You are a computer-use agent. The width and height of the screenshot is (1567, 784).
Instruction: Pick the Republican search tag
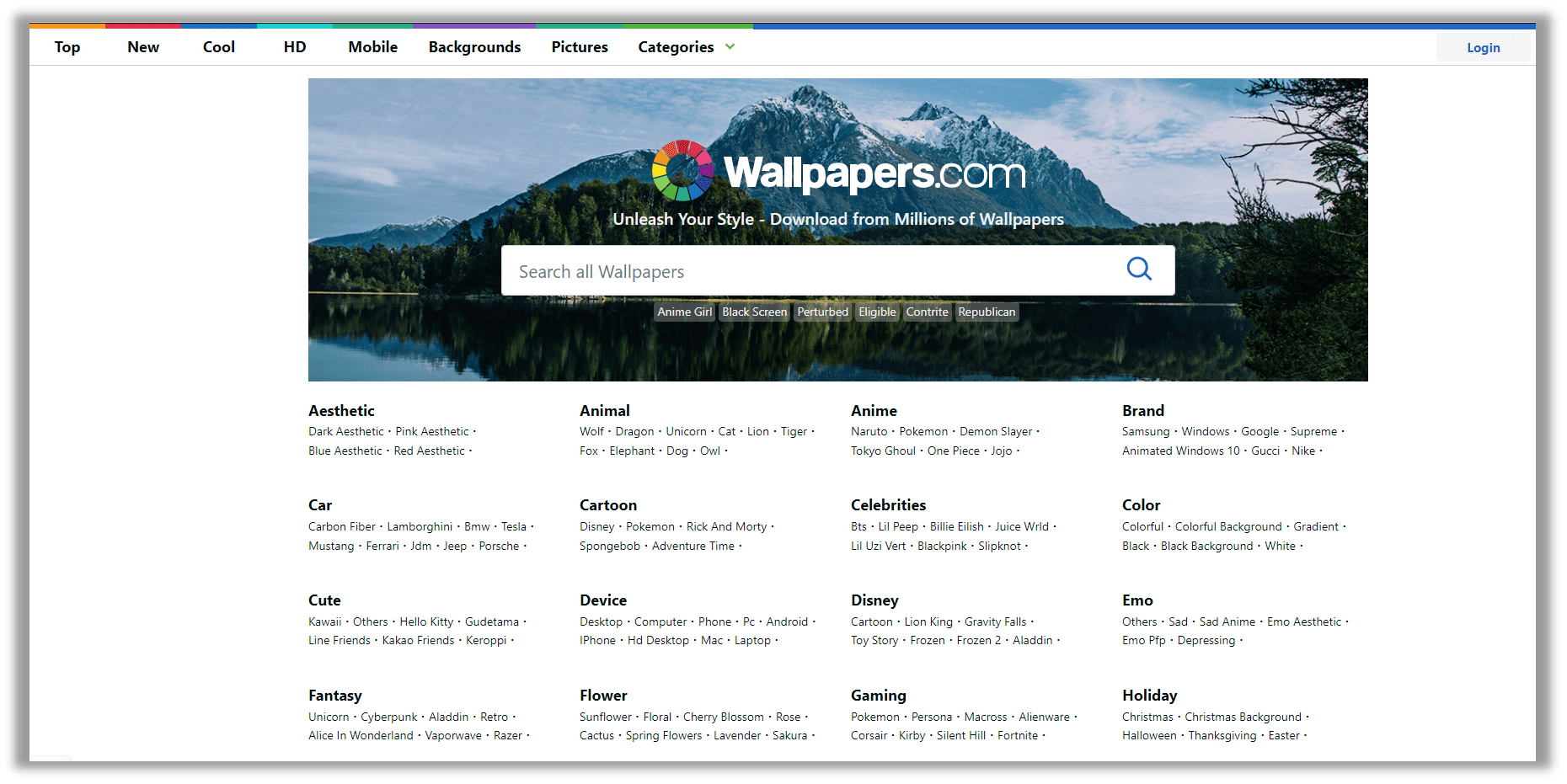pos(987,312)
